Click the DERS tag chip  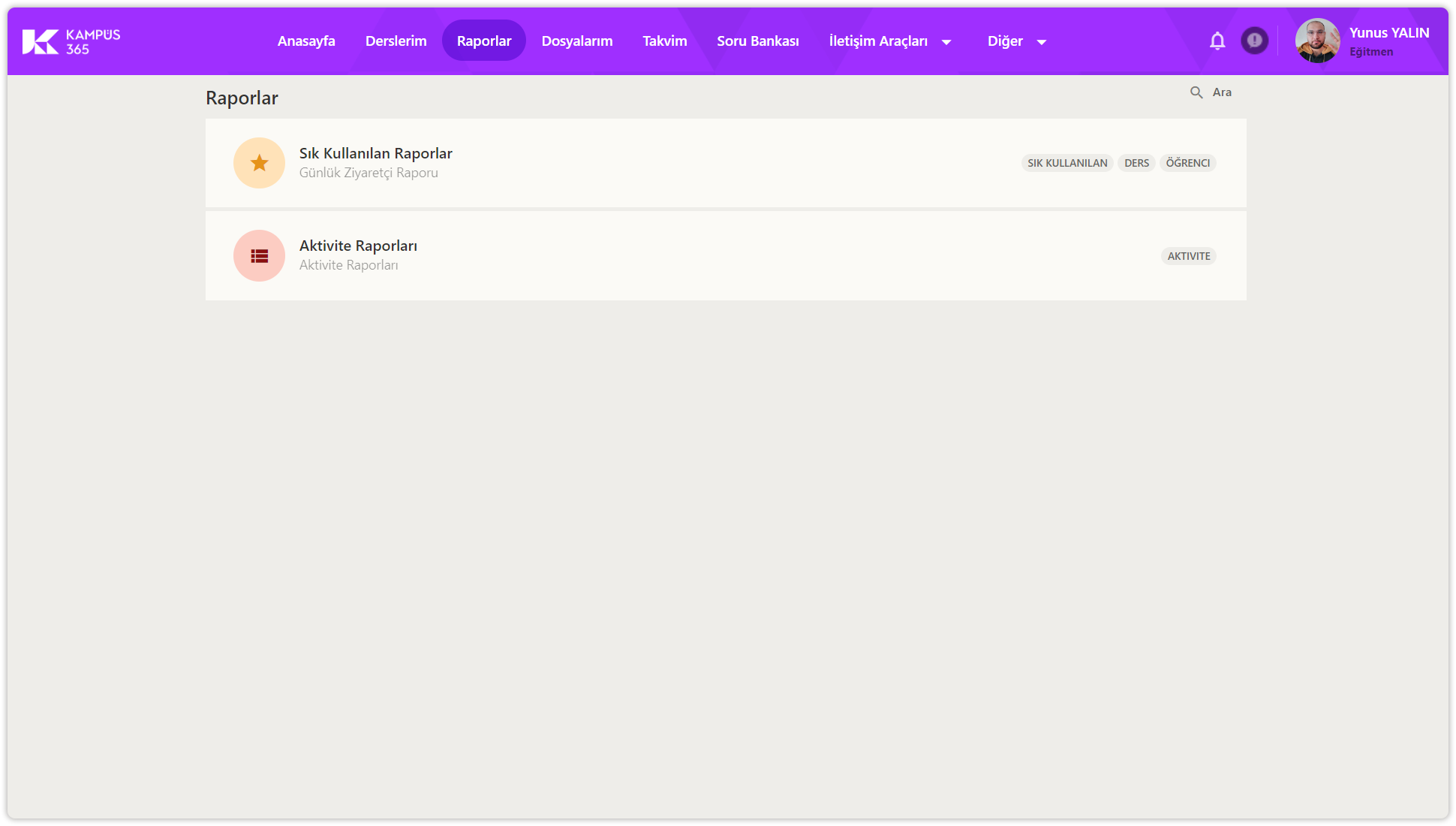click(x=1136, y=163)
